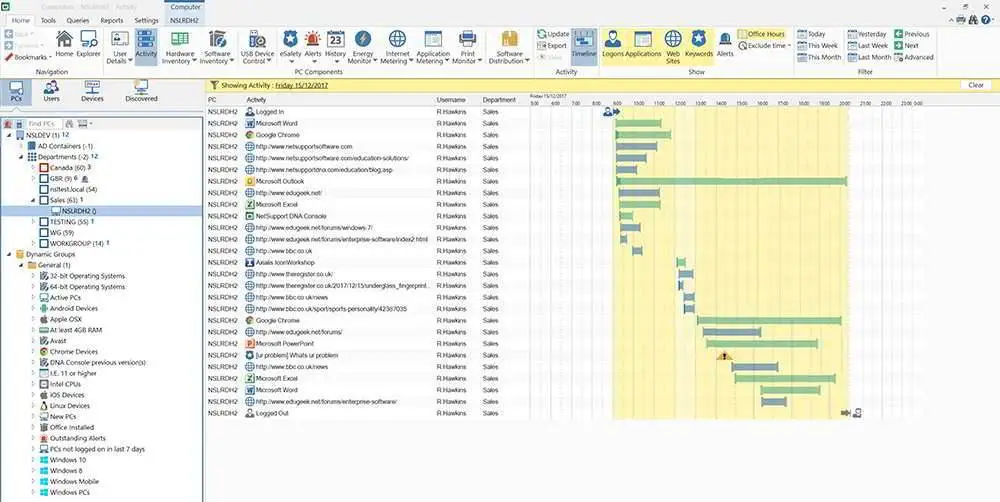This screenshot has width=1000, height=502.
Task: Switch to the Devices panel
Action: click(92, 91)
